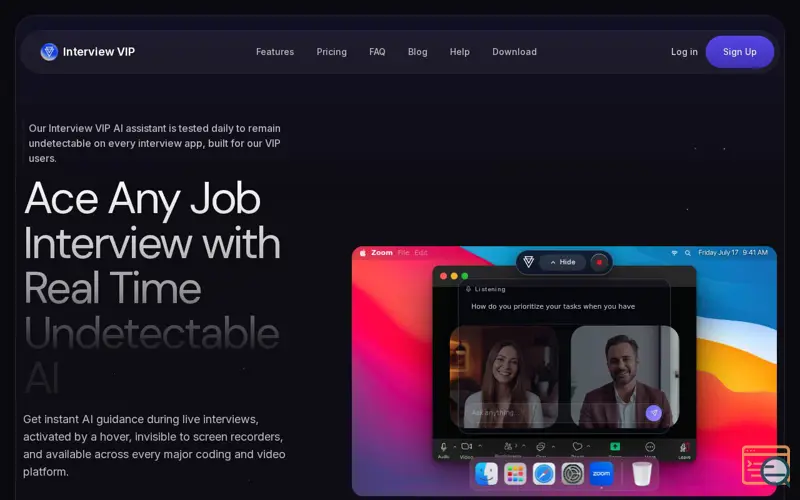Click the Friday July 17 9:41 AM clock
The width and height of the screenshot is (800, 500).
click(733, 253)
